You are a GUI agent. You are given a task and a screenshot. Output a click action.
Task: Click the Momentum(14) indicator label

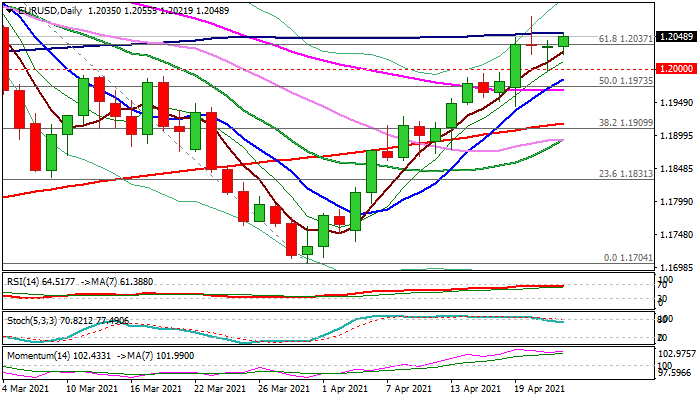pos(37,355)
